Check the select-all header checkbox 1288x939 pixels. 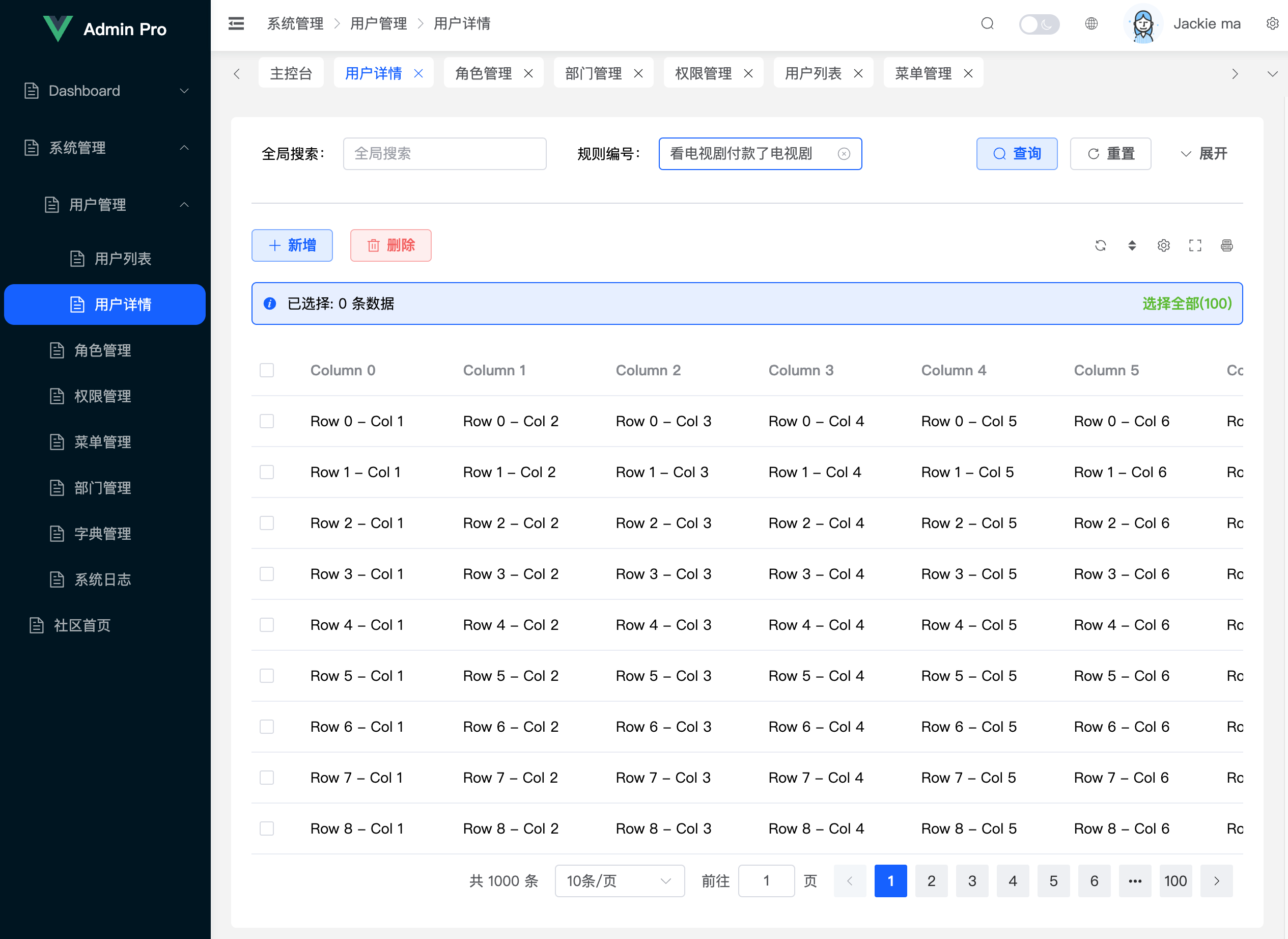pos(266,370)
